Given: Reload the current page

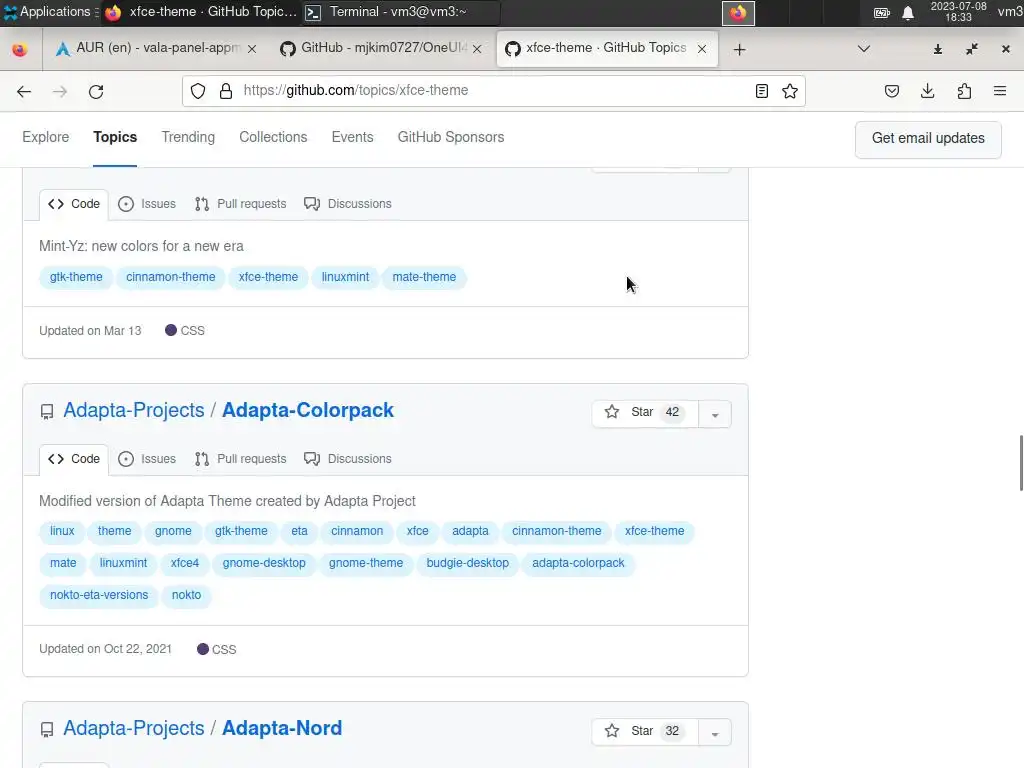Looking at the screenshot, I should 96,91.
